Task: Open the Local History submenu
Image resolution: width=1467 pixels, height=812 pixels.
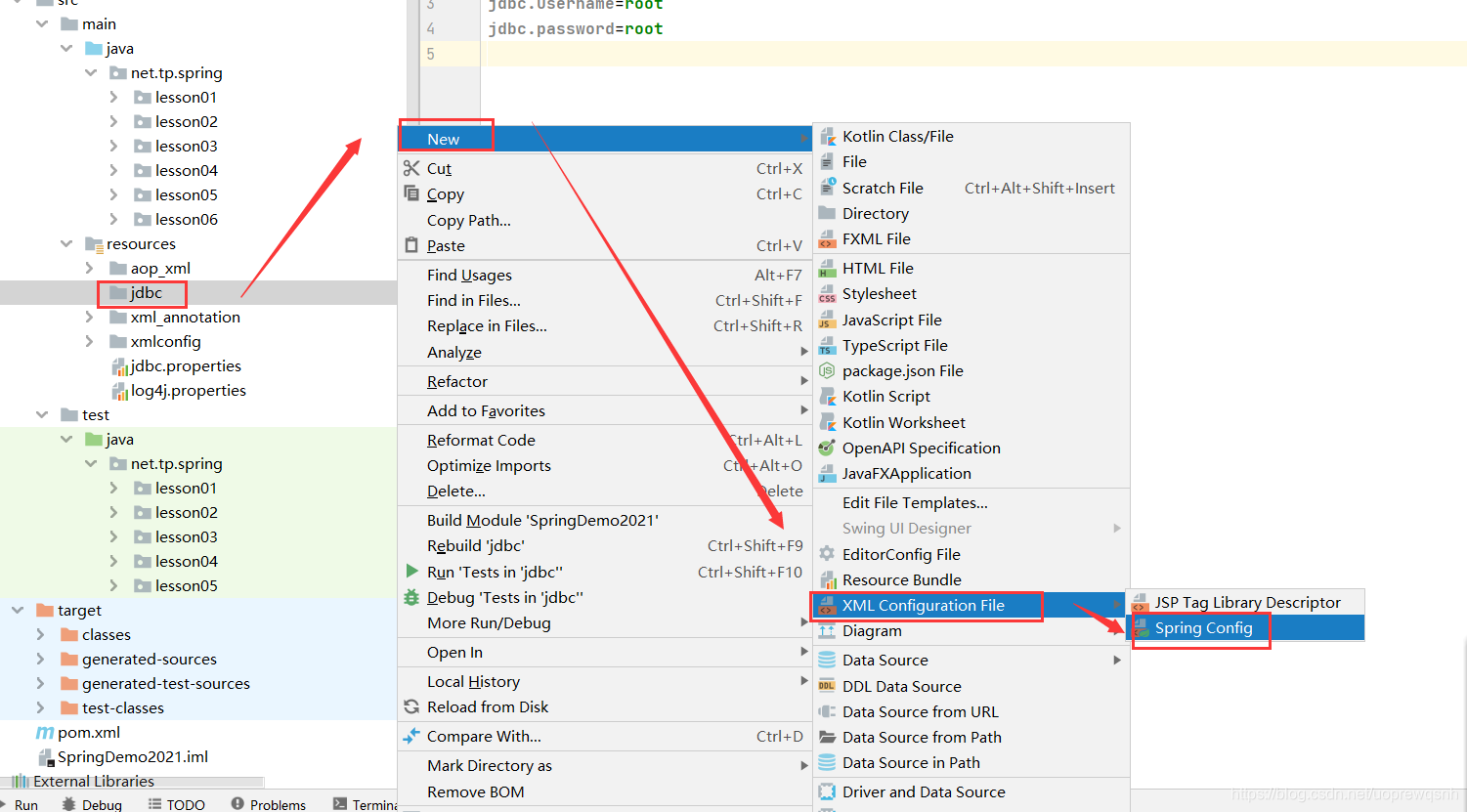Action: [604, 681]
